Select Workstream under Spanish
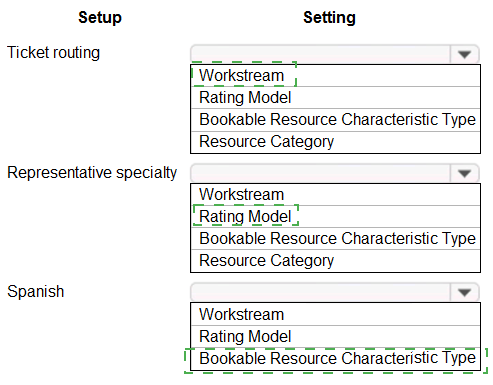The image size is (493, 385). [335, 314]
